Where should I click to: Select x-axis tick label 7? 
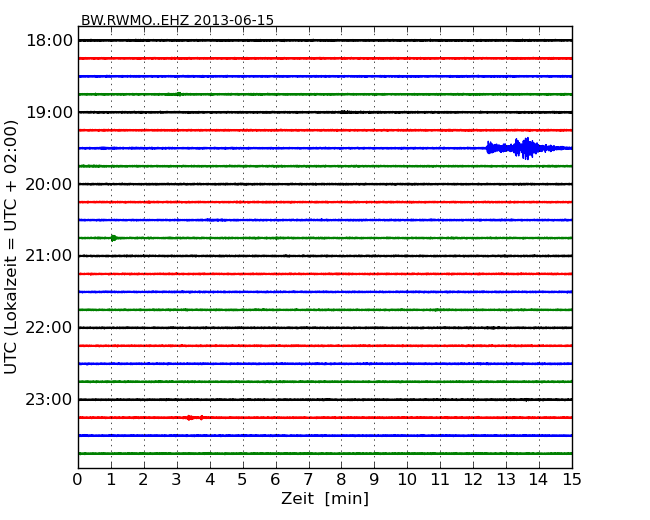(x=308, y=480)
